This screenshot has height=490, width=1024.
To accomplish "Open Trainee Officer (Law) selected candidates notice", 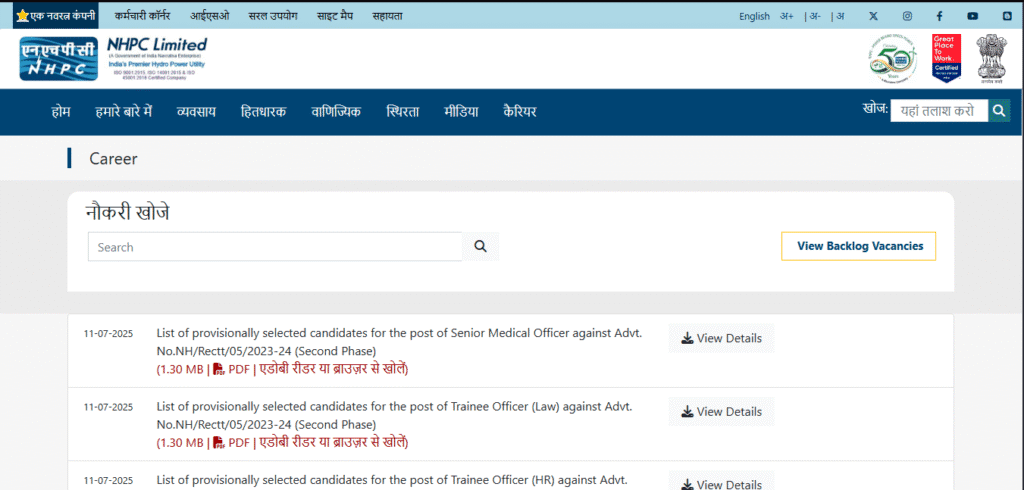I will (x=394, y=415).
